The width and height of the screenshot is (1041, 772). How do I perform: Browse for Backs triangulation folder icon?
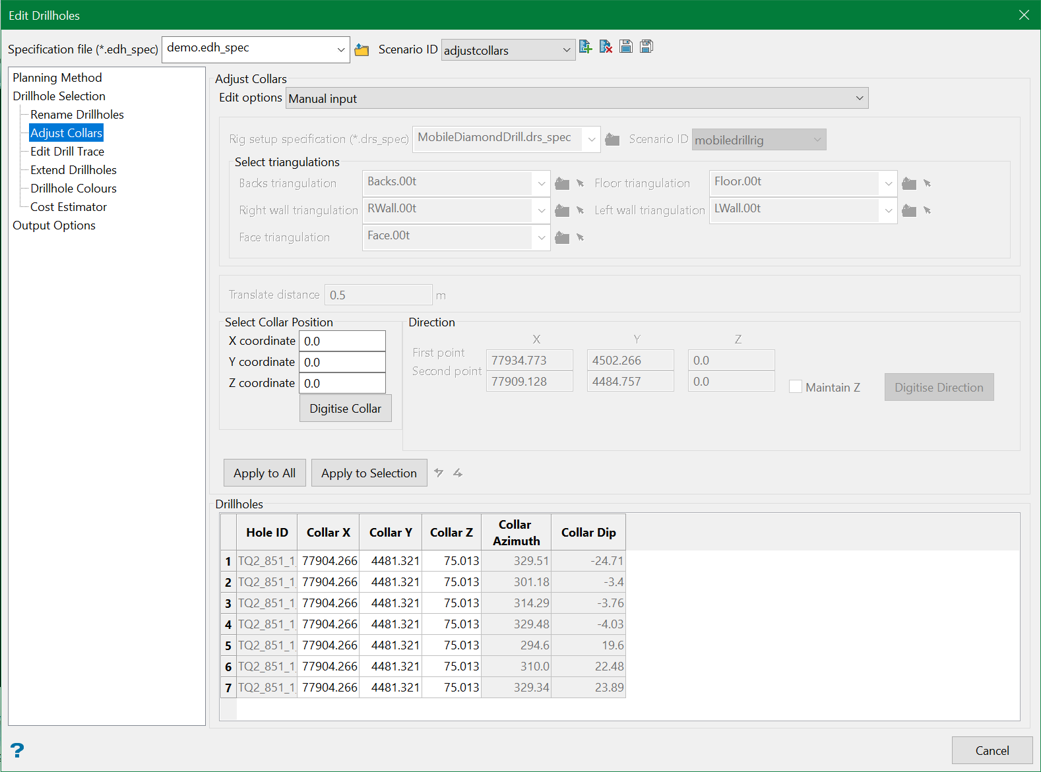point(562,183)
